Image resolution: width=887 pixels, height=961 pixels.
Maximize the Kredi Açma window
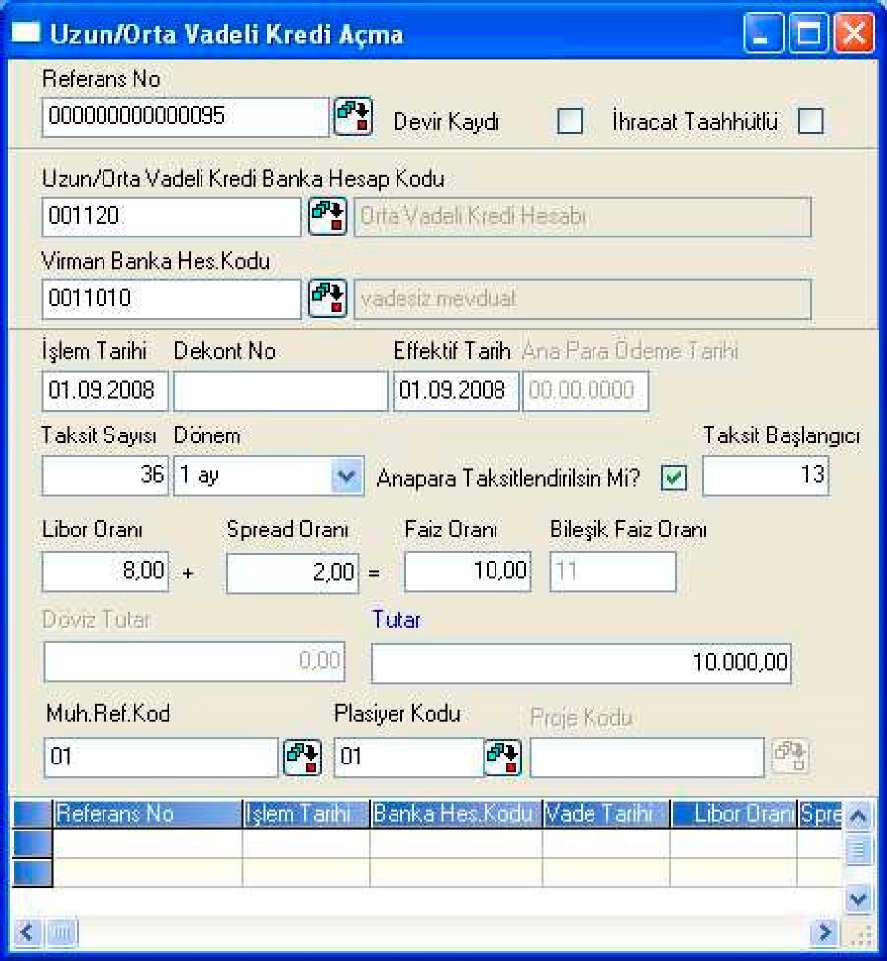tap(808, 32)
